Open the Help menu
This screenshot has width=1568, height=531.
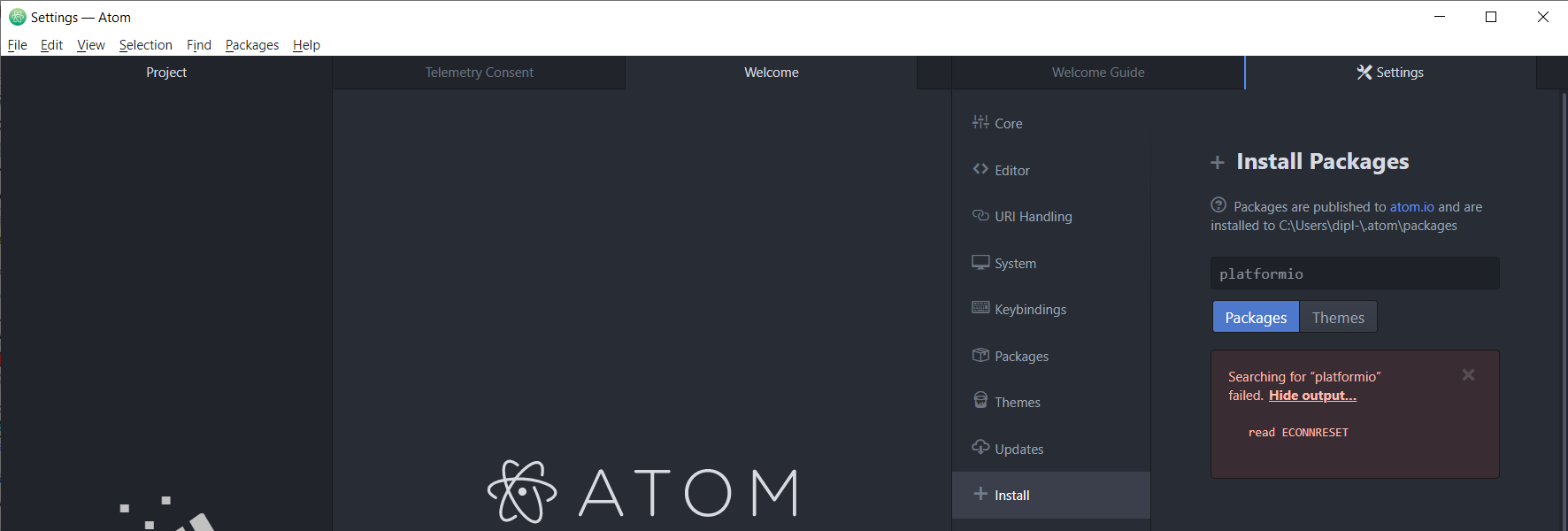306,45
